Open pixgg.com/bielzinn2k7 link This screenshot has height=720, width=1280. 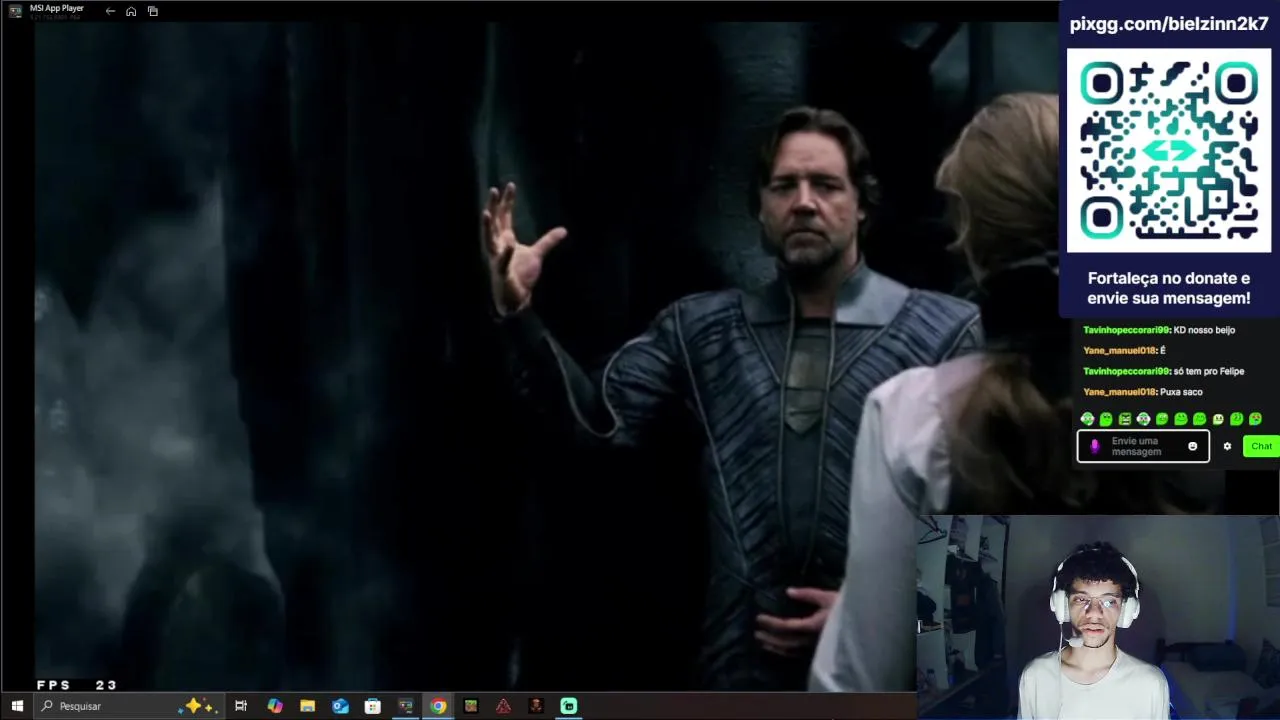coord(1169,24)
